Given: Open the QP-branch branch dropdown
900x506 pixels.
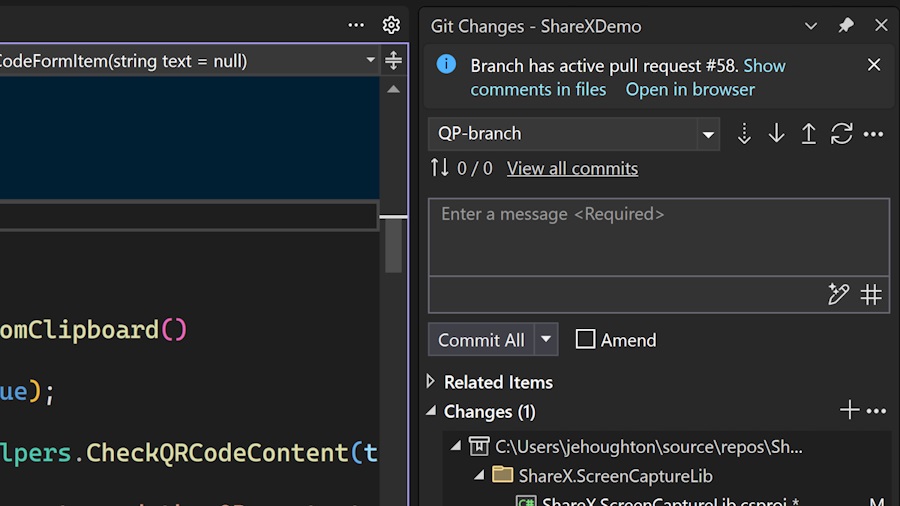Looking at the screenshot, I should (x=708, y=134).
